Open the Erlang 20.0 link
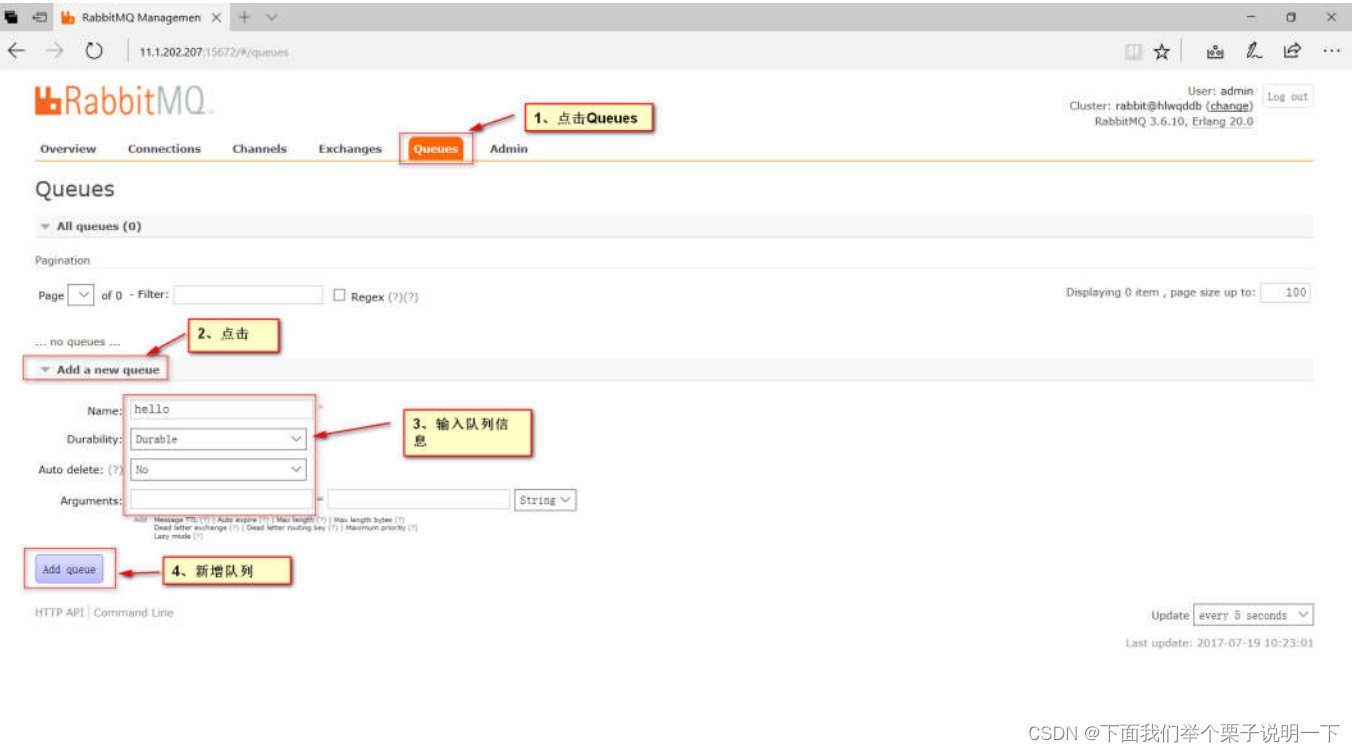This screenshot has height=752, width=1355. (1222, 121)
